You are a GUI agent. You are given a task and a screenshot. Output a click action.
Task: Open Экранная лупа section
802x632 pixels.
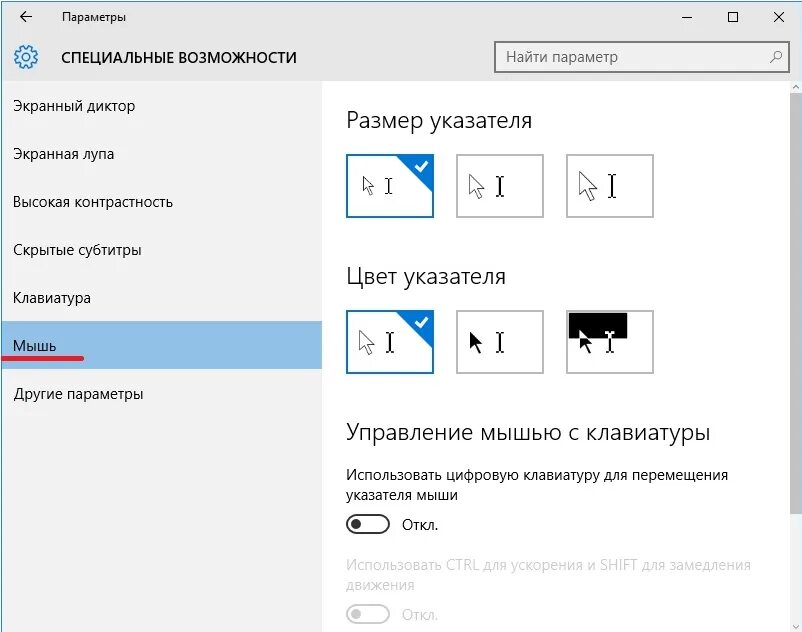(x=162, y=154)
